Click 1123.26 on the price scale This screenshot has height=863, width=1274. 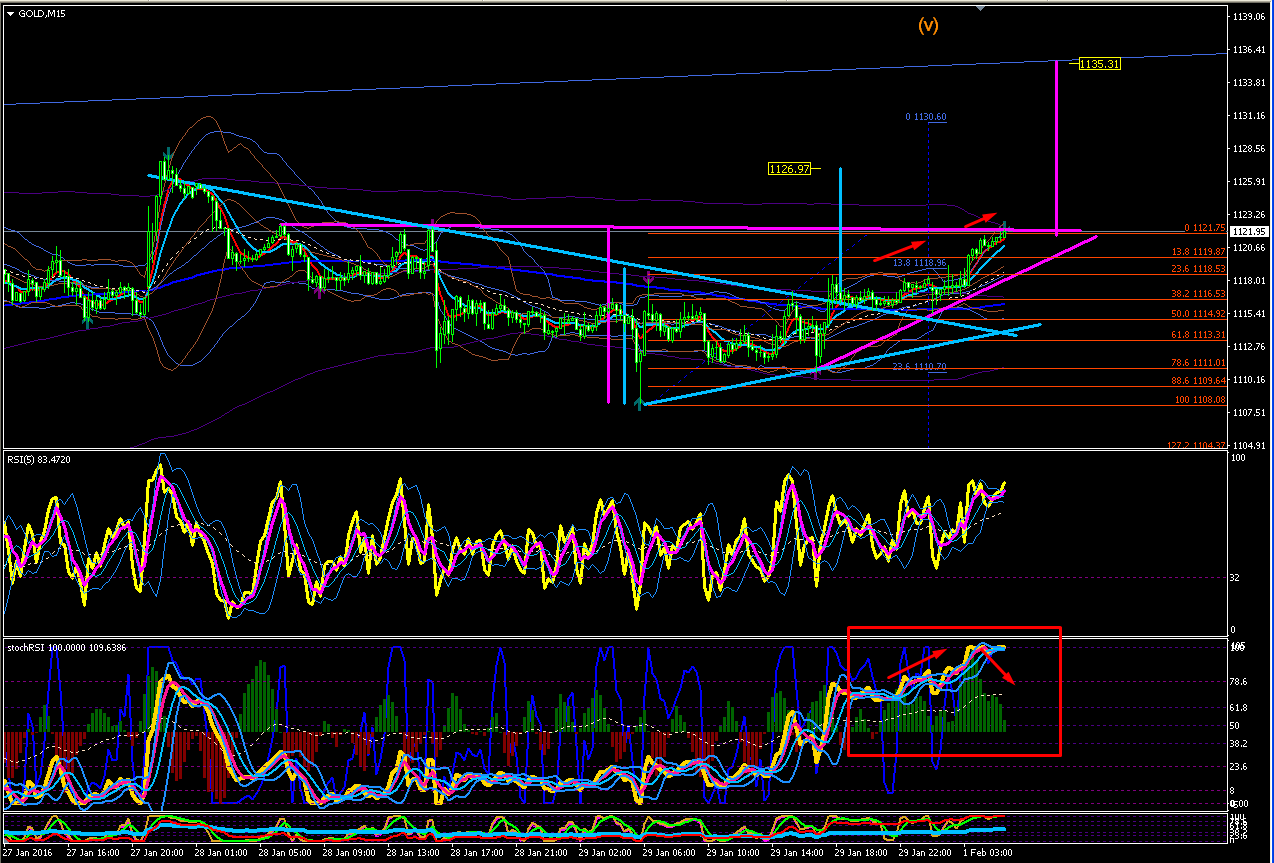pyautogui.click(x=1250, y=215)
